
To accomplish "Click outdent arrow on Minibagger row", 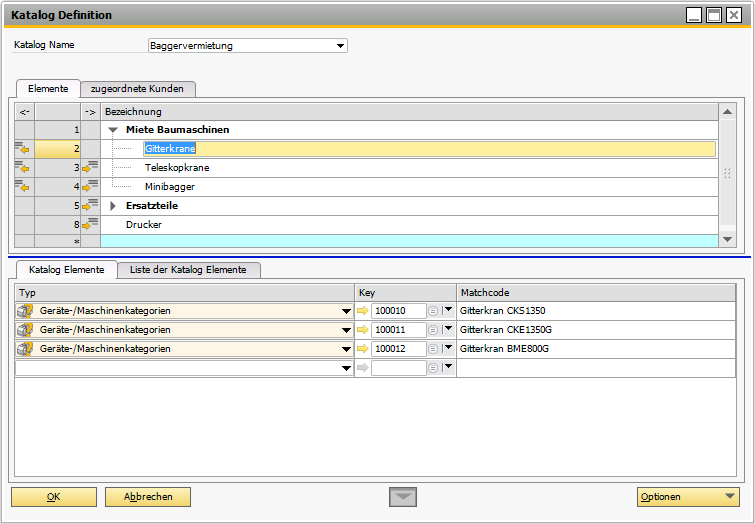I will click(x=22, y=187).
